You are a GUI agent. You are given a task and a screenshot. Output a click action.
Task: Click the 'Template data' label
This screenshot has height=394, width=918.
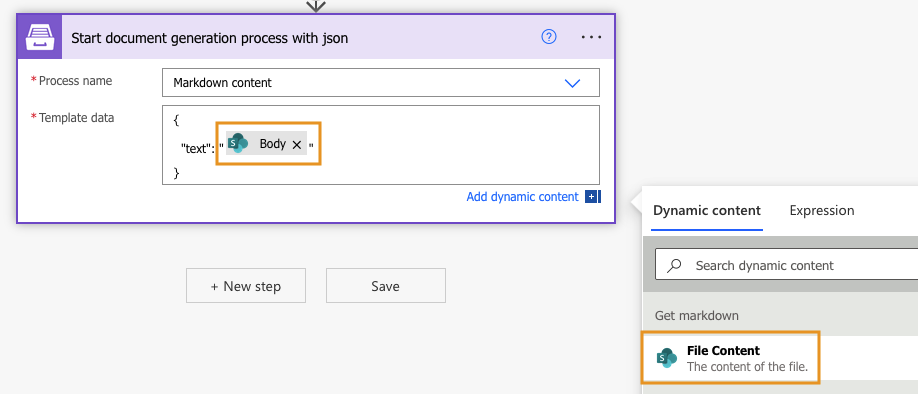(x=76, y=118)
